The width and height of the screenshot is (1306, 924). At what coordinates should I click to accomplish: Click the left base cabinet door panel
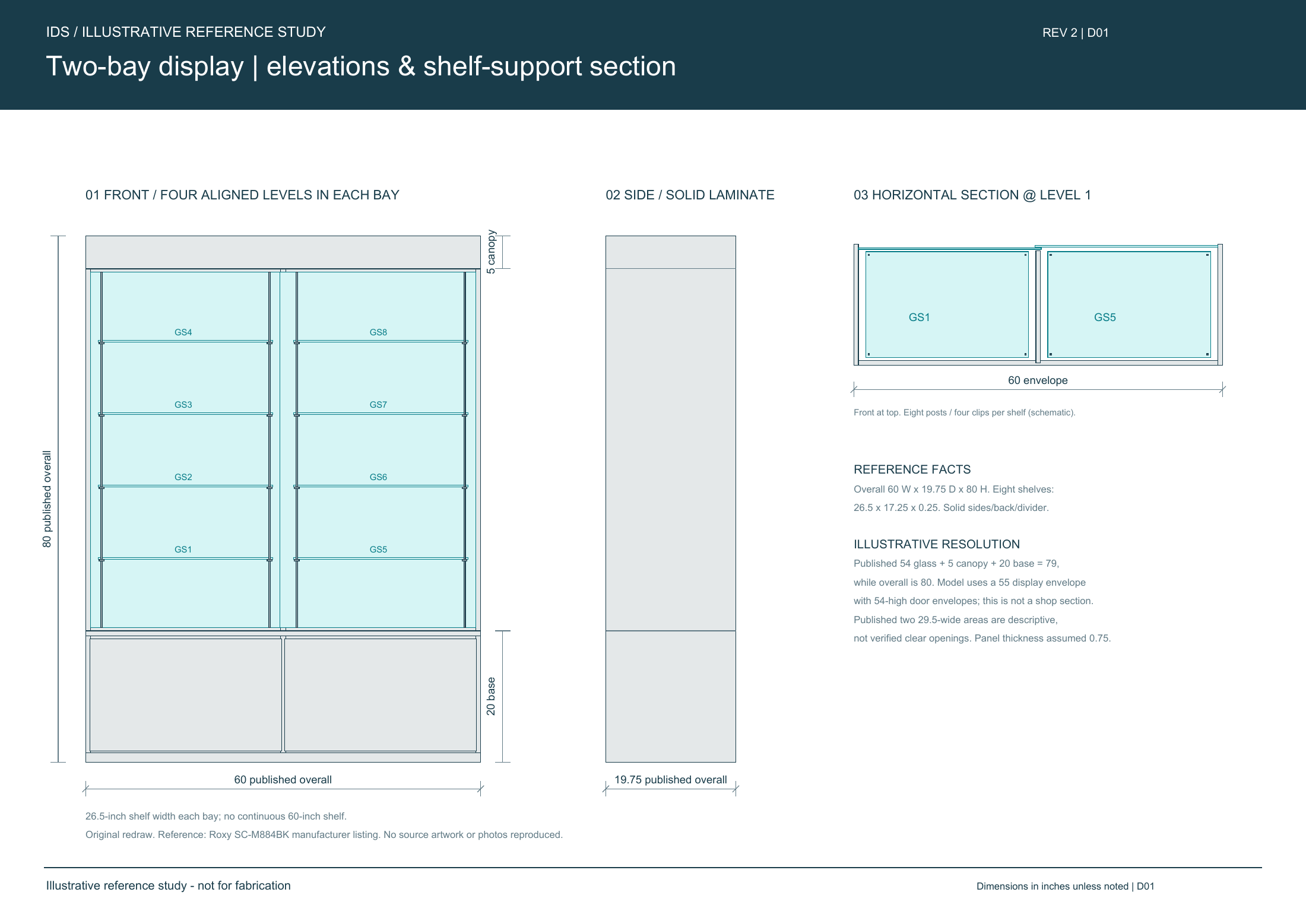point(186,695)
